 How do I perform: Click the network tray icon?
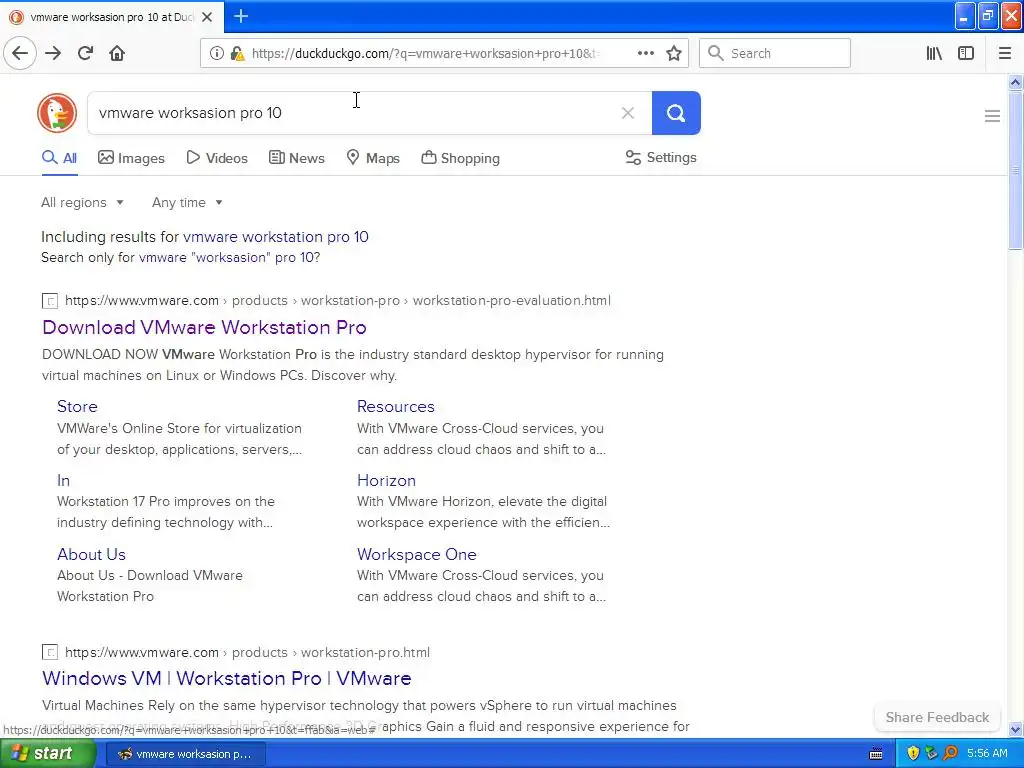pyautogui.click(x=931, y=753)
